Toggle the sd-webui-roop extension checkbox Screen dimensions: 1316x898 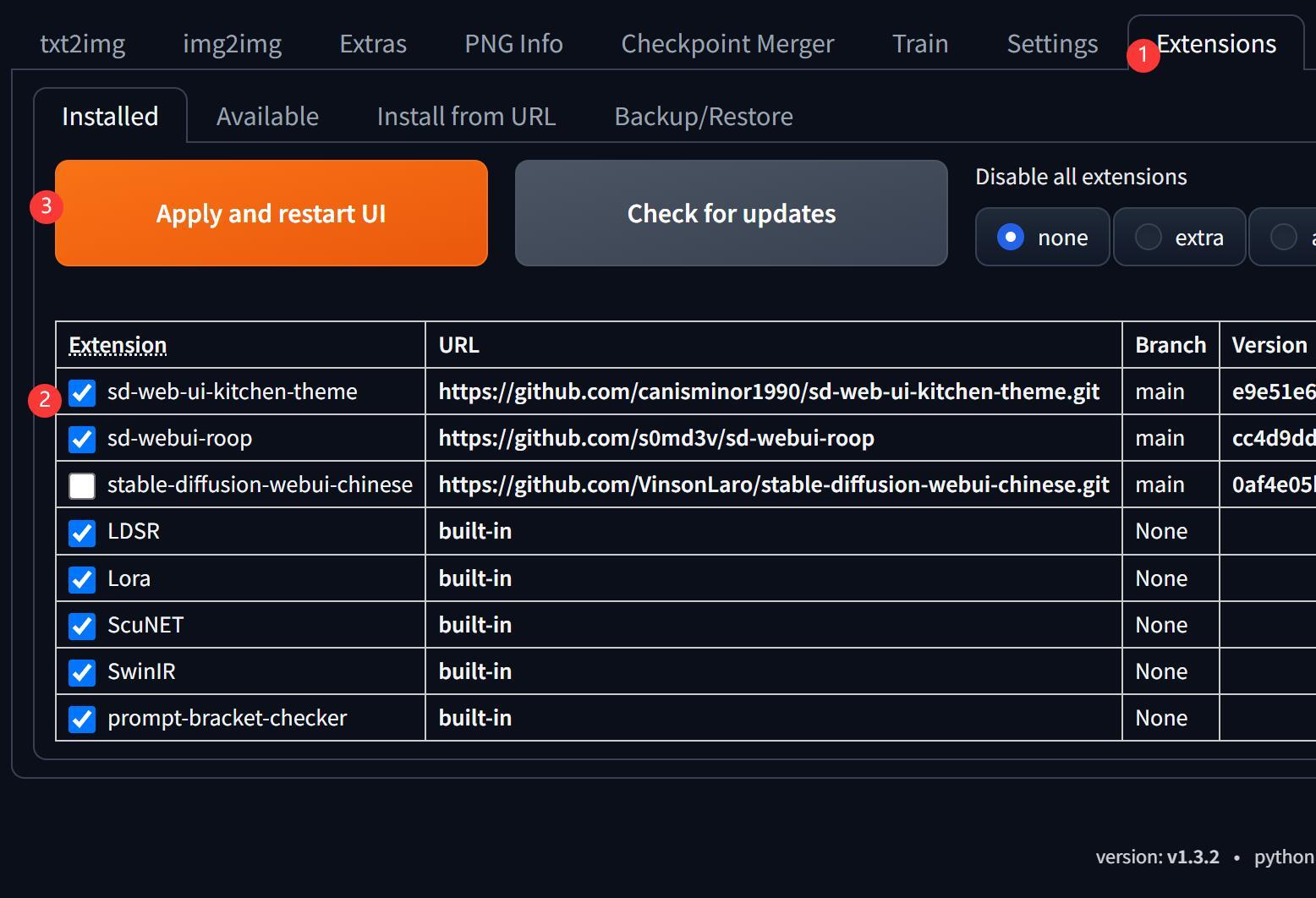[x=82, y=439]
